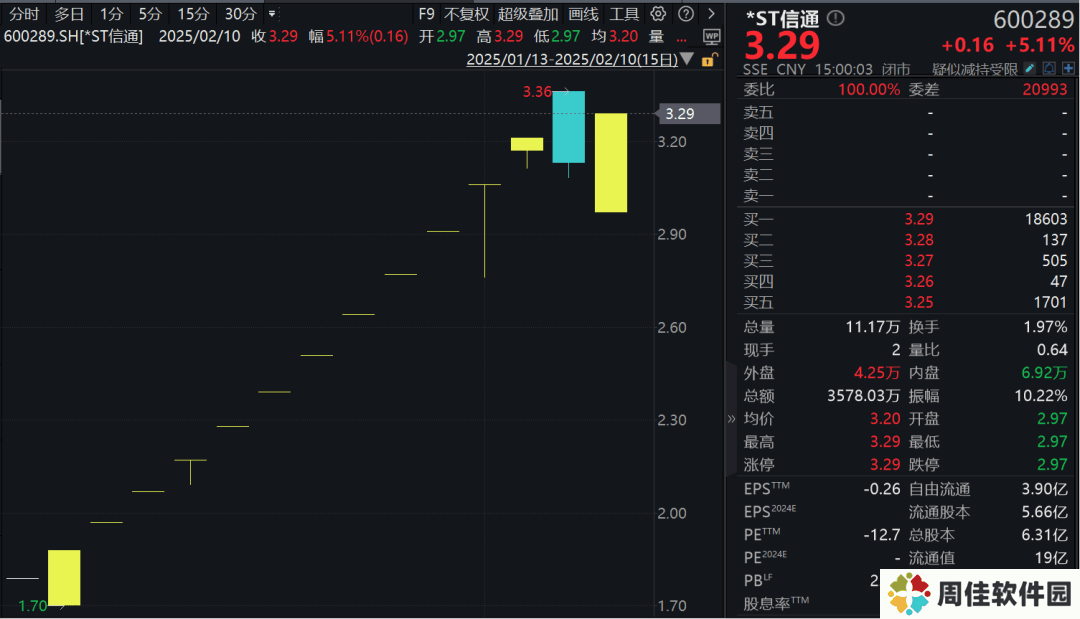Image resolution: width=1080 pixels, height=619 pixels.
Task: Click the date range 2025/01/13-2025/02/10 link
Action: point(572,59)
